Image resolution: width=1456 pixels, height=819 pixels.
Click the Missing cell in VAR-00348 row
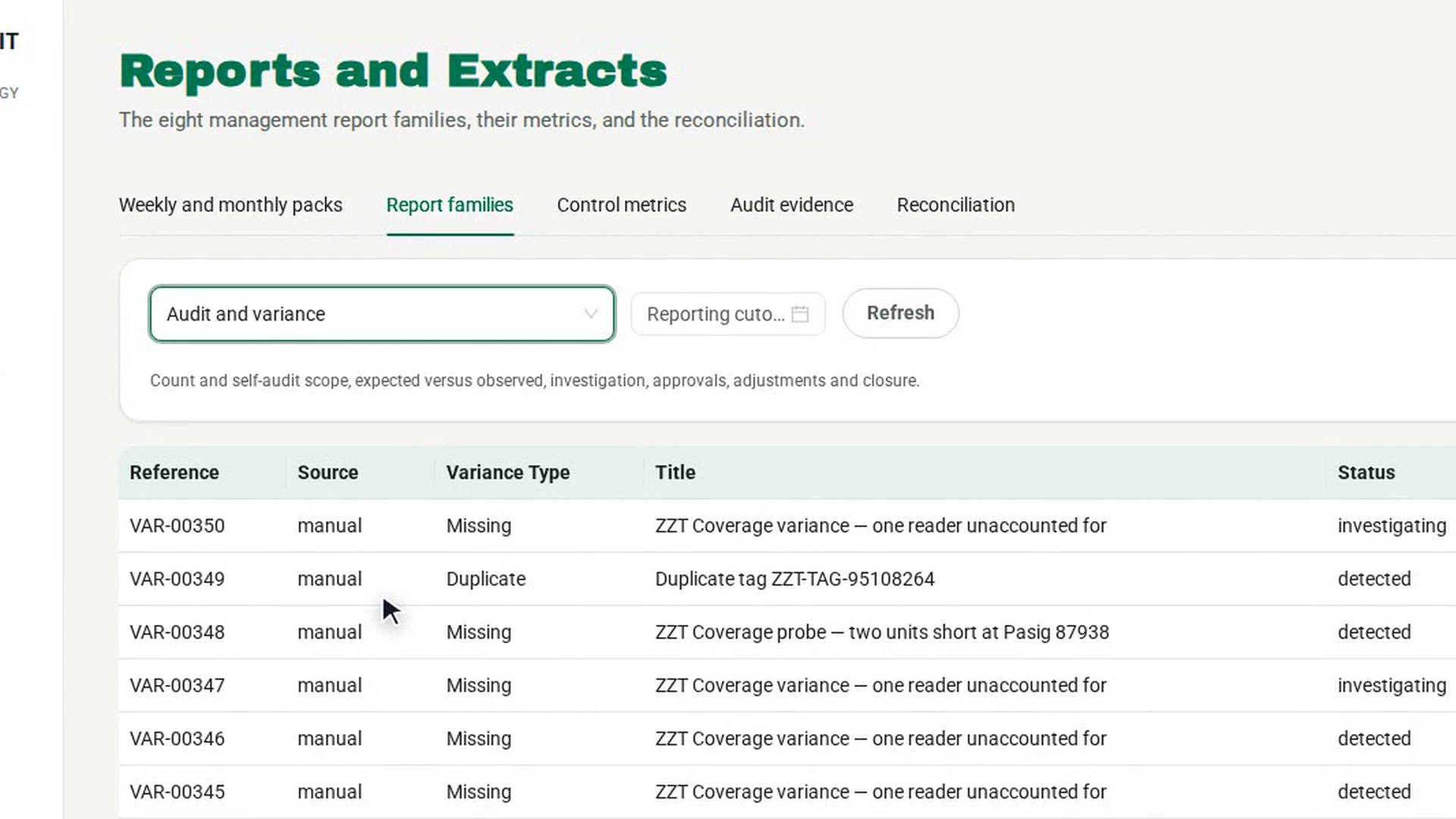[x=479, y=632]
